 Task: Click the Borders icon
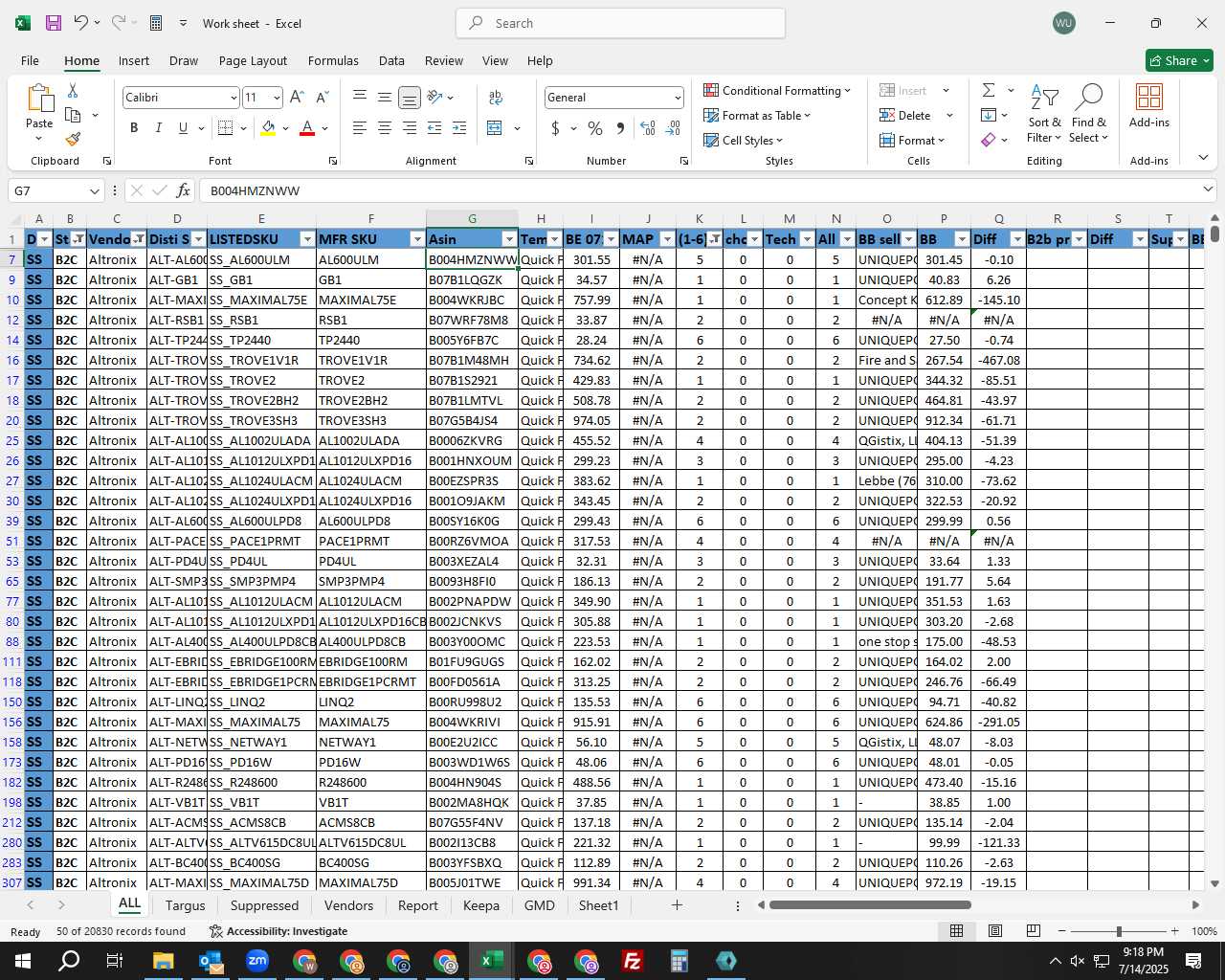tap(225, 128)
